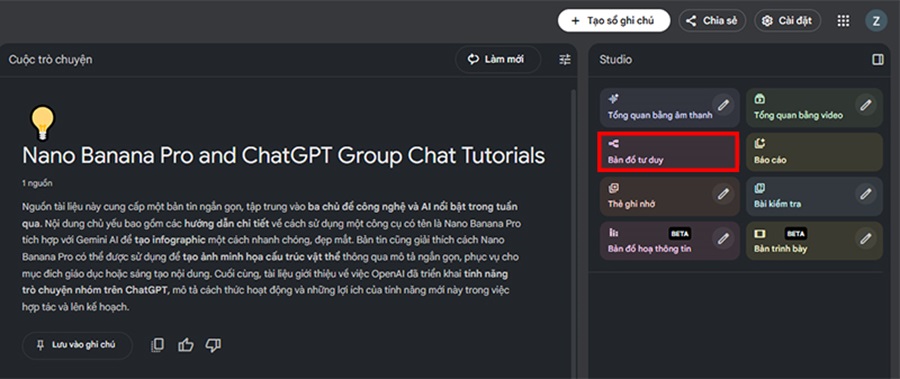Click the Studio panel title
The image size is (900, 379).
coord(616,59)
